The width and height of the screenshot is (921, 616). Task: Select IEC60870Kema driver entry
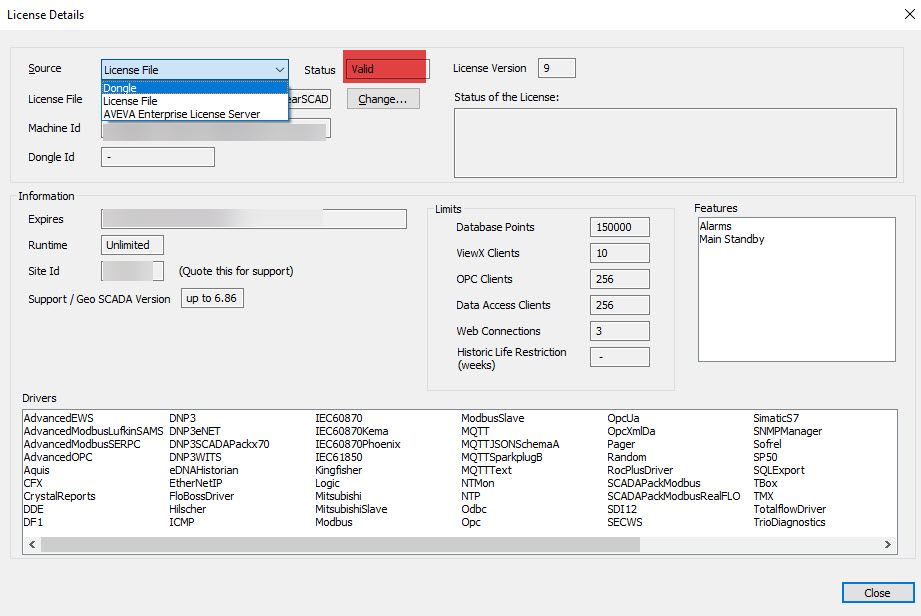[352, 431]
